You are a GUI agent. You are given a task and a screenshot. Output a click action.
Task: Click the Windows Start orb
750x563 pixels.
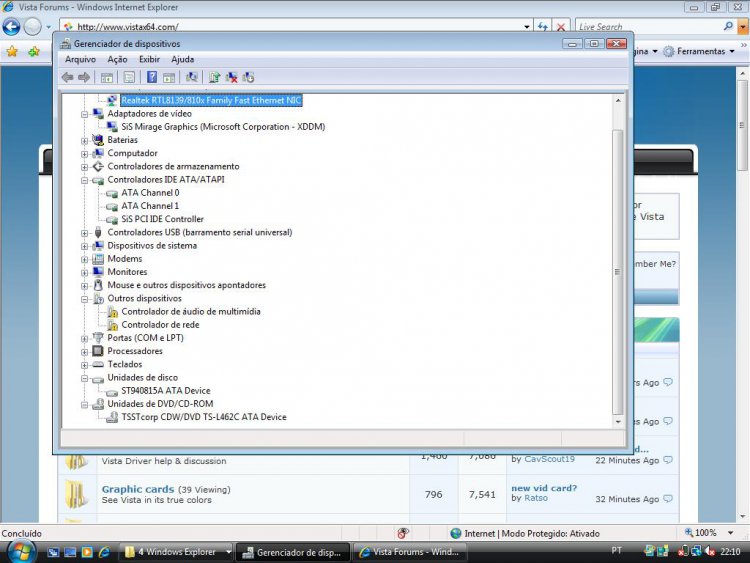tap(20, 552)
